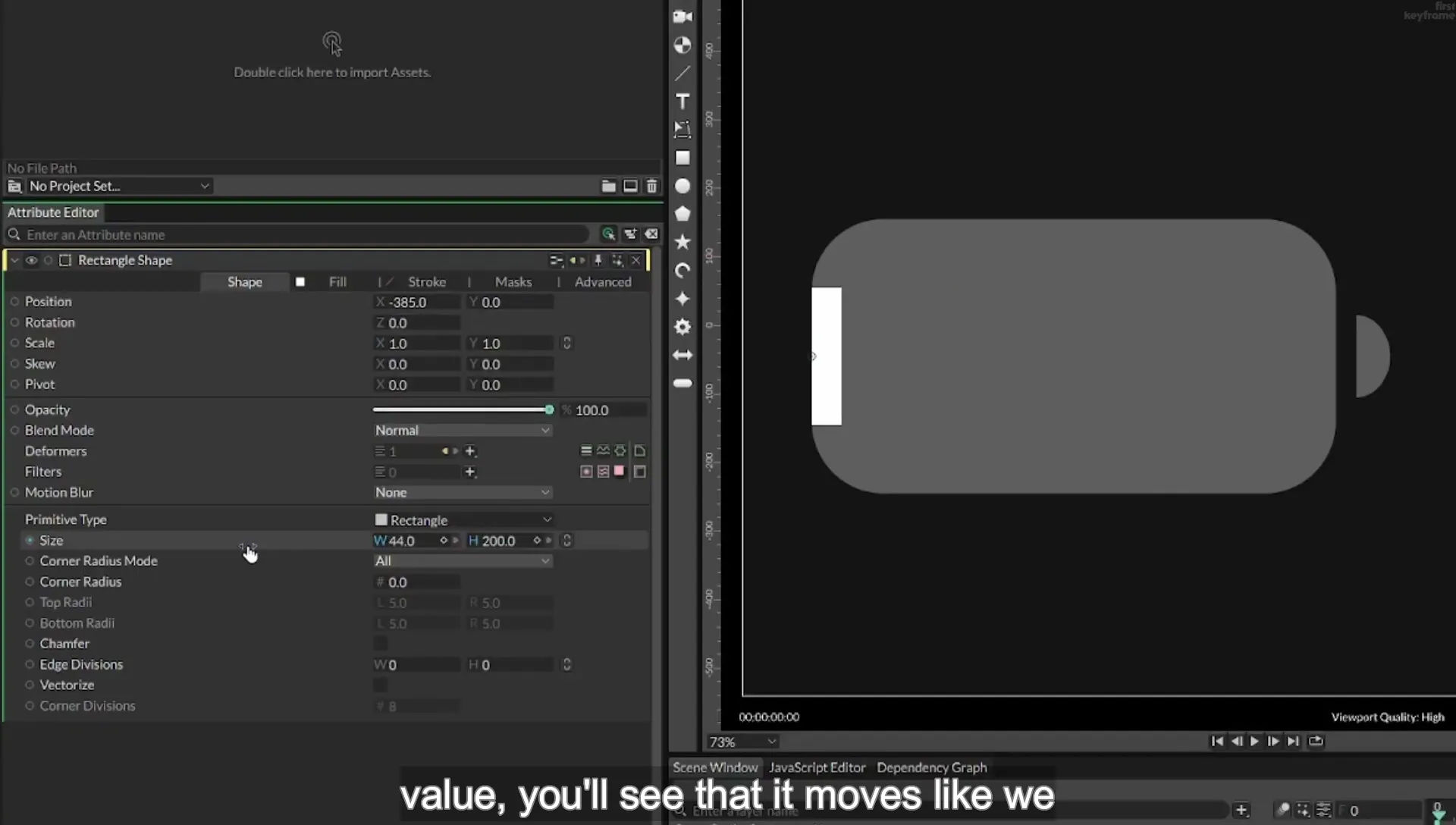Image resolution: width=1456 pixels, height=825 pixels.
Task: Enable the Vectorize checkbox
Action: pyautogui.click(x=381, y=685)
